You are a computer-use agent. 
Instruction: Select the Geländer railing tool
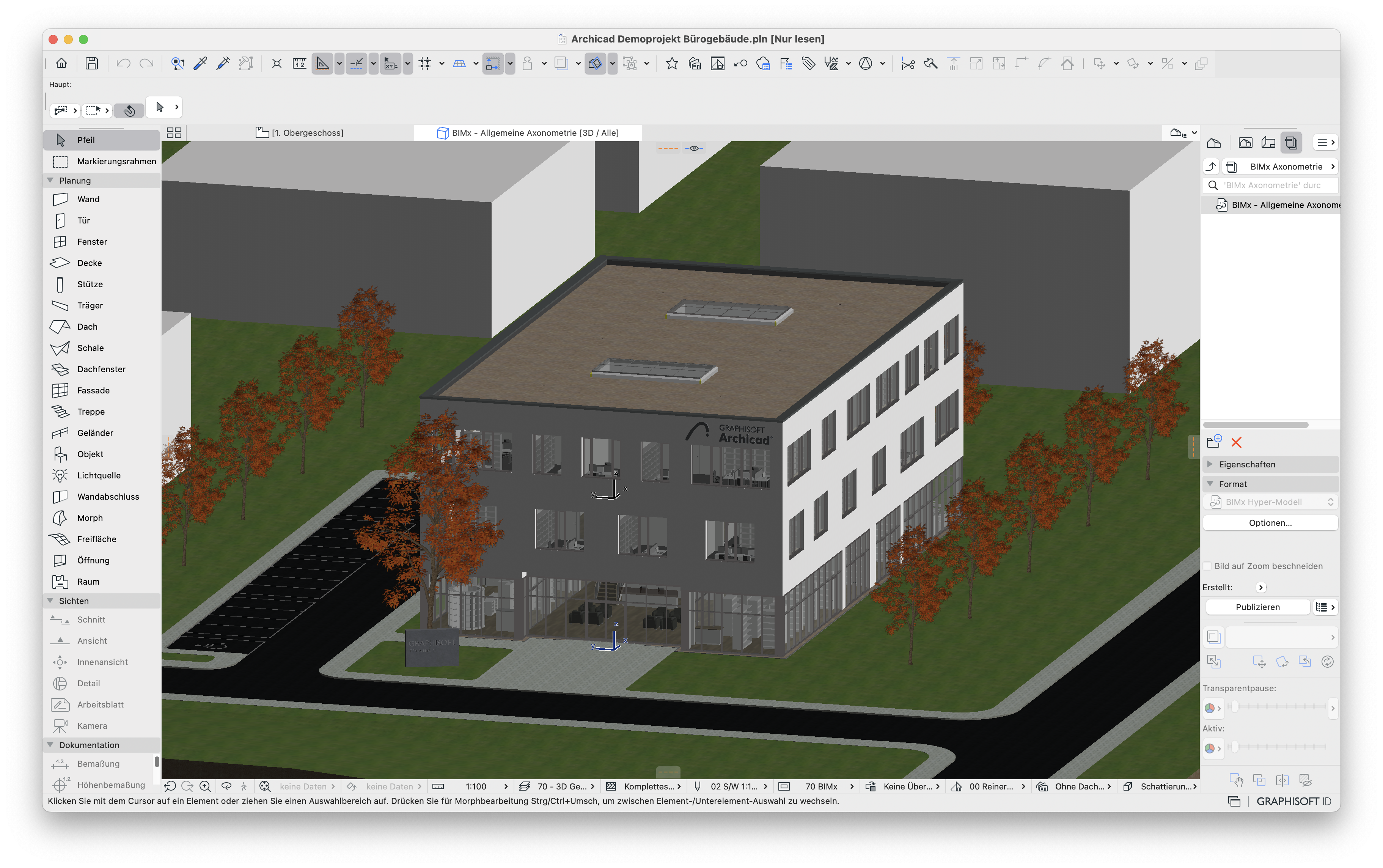coord(102,433)
